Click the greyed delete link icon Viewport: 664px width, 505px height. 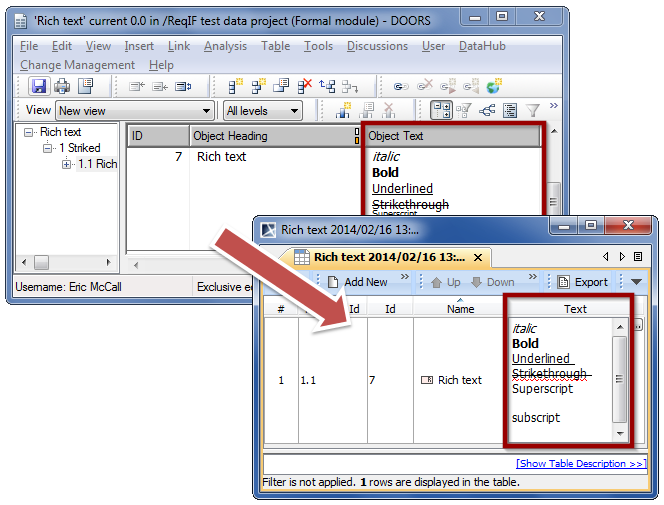pyautogui.click(x=424, y=86)
